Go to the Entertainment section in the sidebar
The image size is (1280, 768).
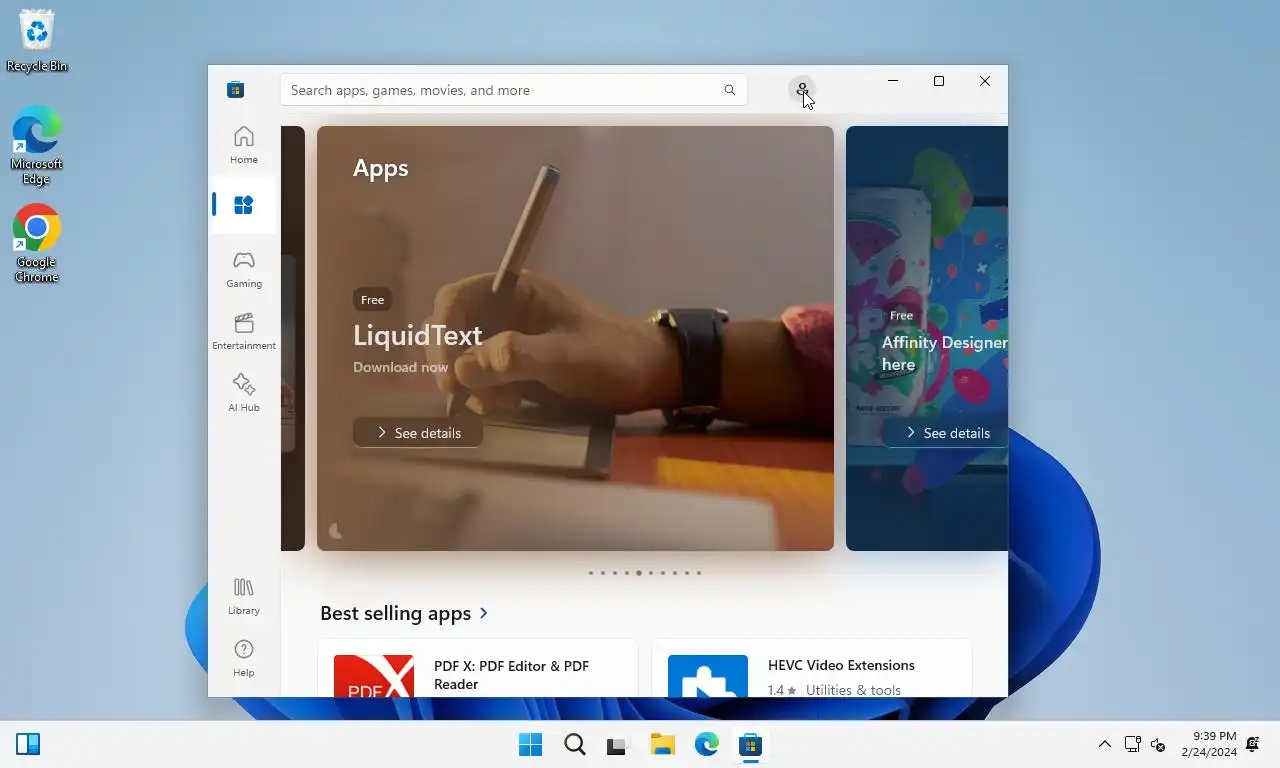pos(244,331)
